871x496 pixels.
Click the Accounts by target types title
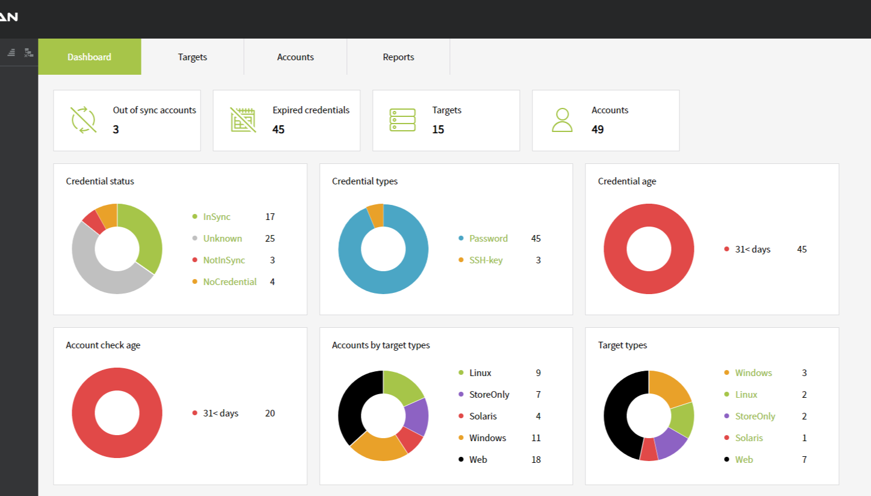coord(381,345)
